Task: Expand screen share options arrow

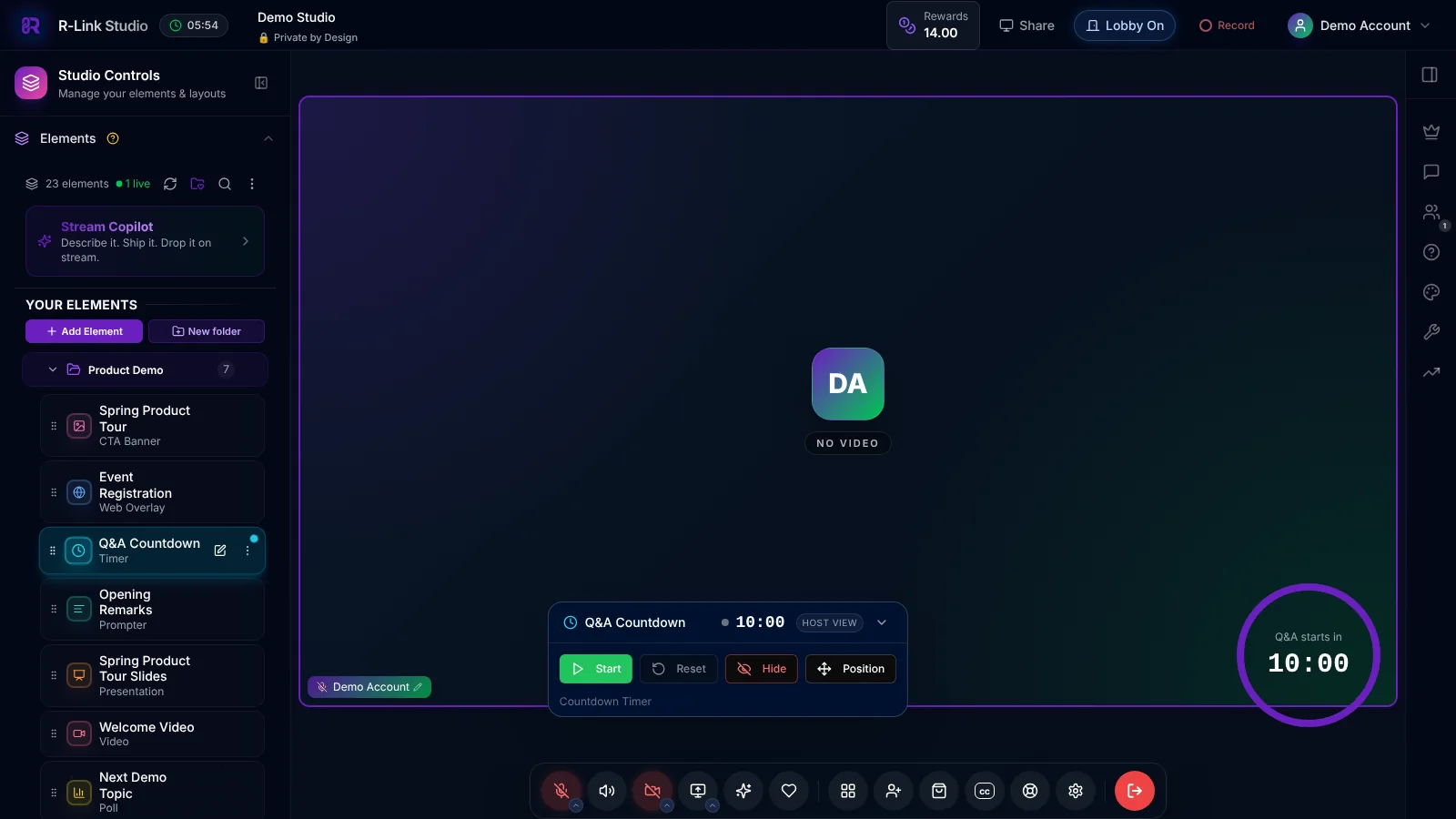Action: pyautogui.click(x=713, y=805)
